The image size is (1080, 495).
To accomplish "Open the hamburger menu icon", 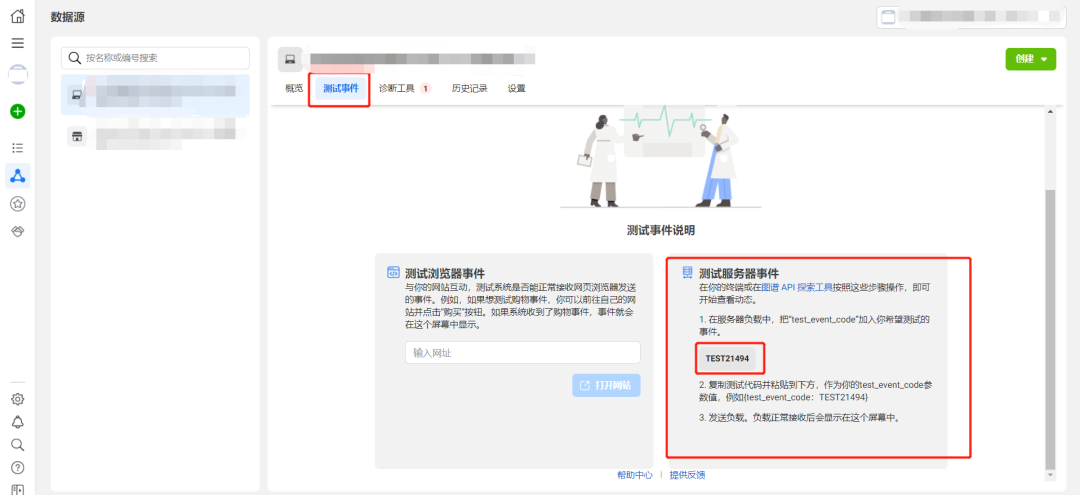I will pyautogui.click(x=18, y=43).
